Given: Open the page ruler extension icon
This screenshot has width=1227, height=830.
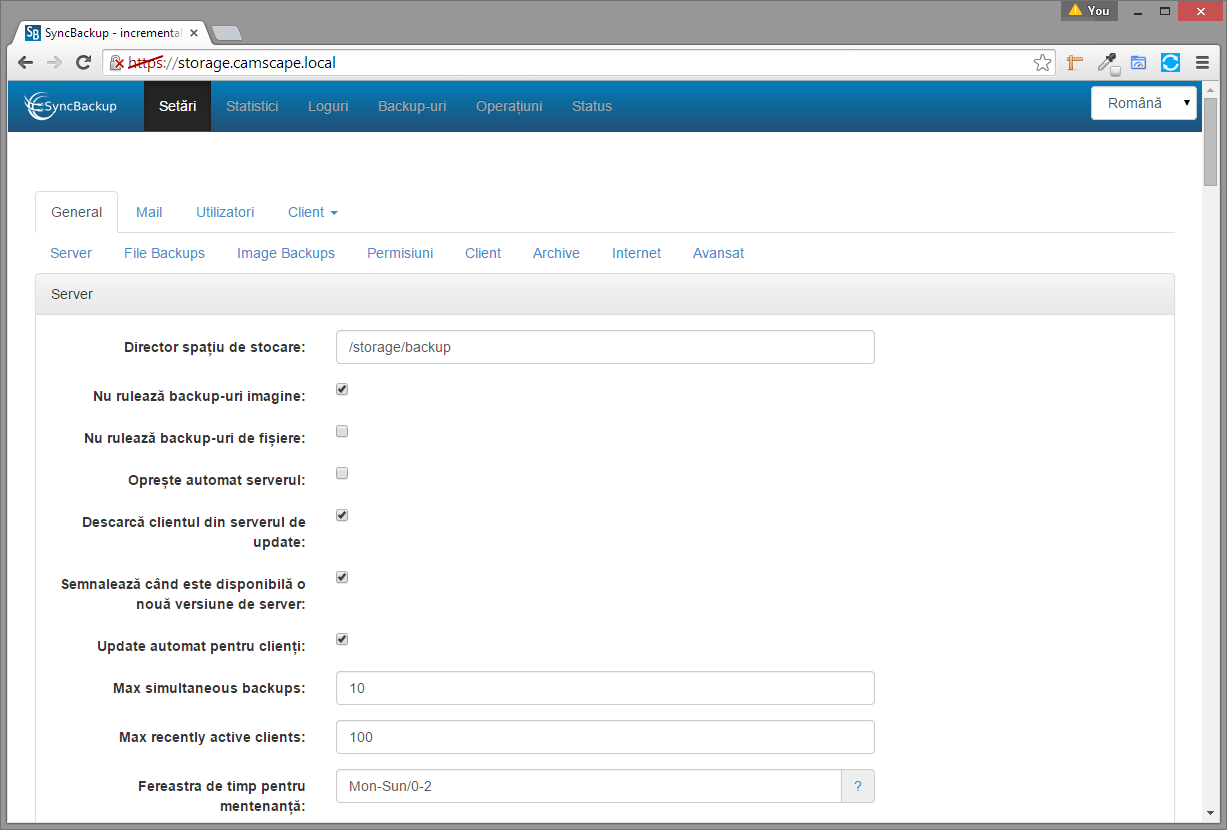Looking at the screenshot, I should pyautogui.click(x=1076, y=63).
